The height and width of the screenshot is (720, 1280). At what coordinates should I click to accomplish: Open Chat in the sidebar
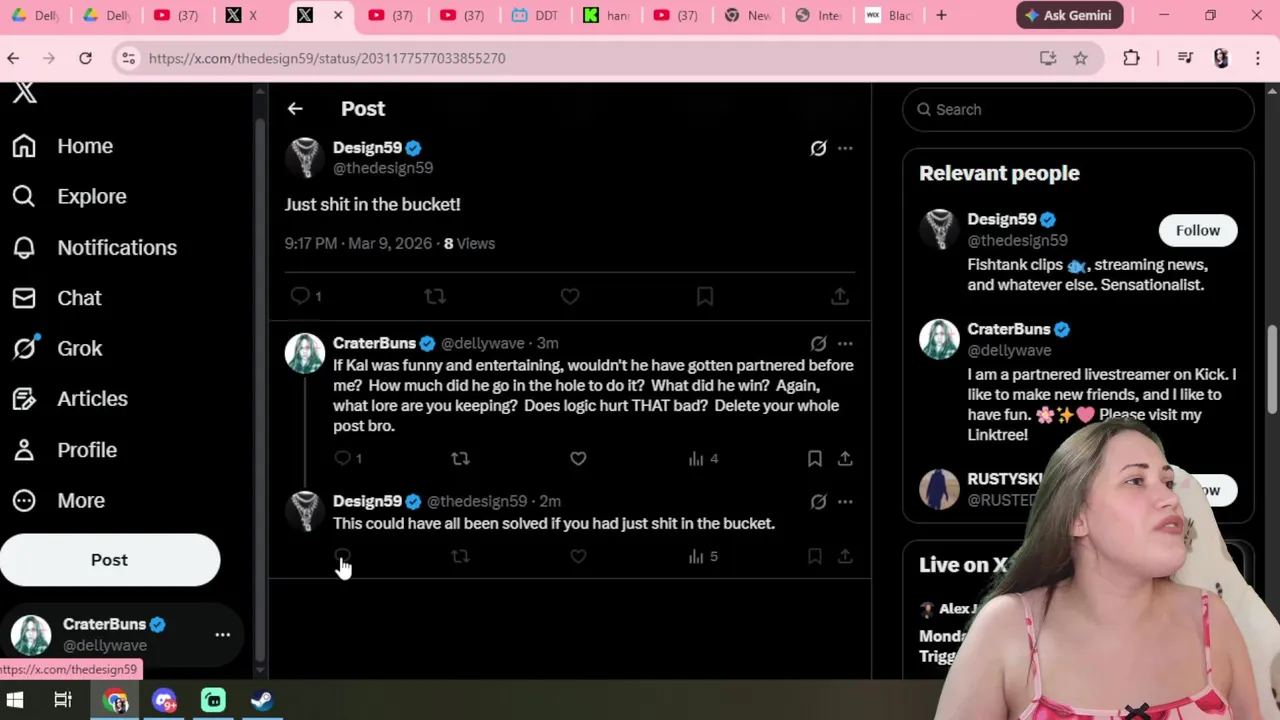[57, 298]
